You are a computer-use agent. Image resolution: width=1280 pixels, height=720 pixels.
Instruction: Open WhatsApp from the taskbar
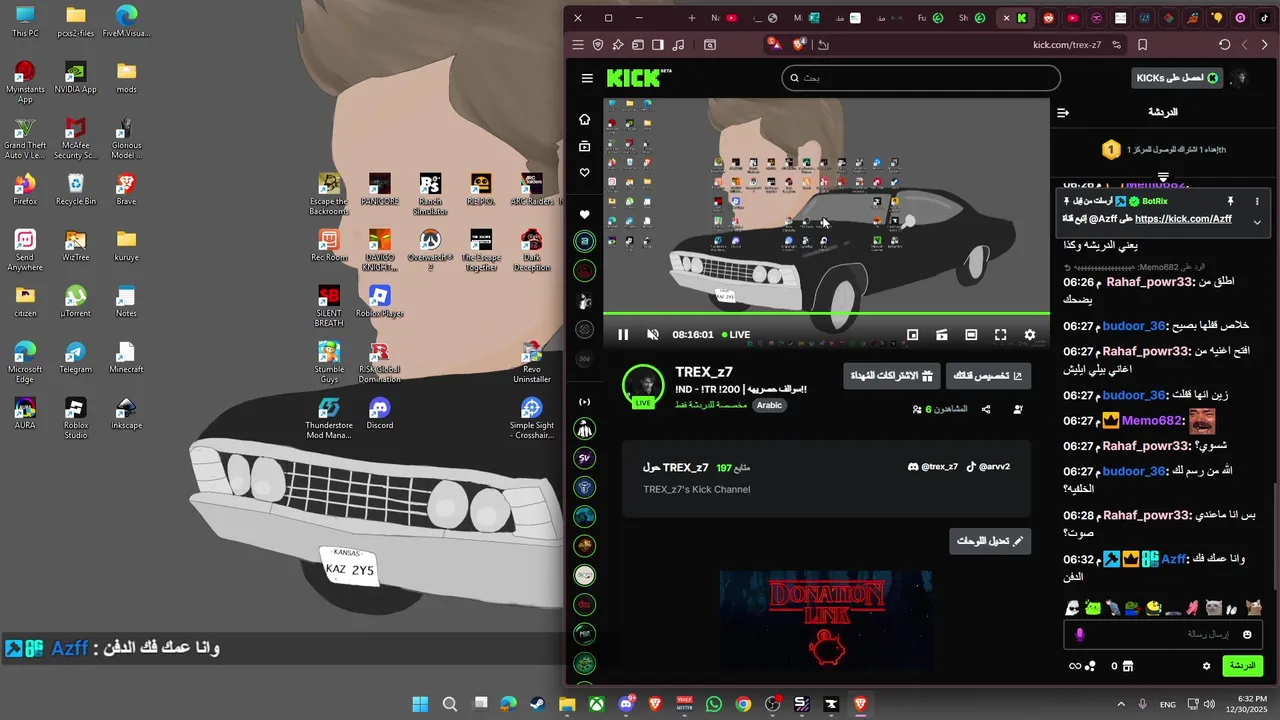(713, 704)
